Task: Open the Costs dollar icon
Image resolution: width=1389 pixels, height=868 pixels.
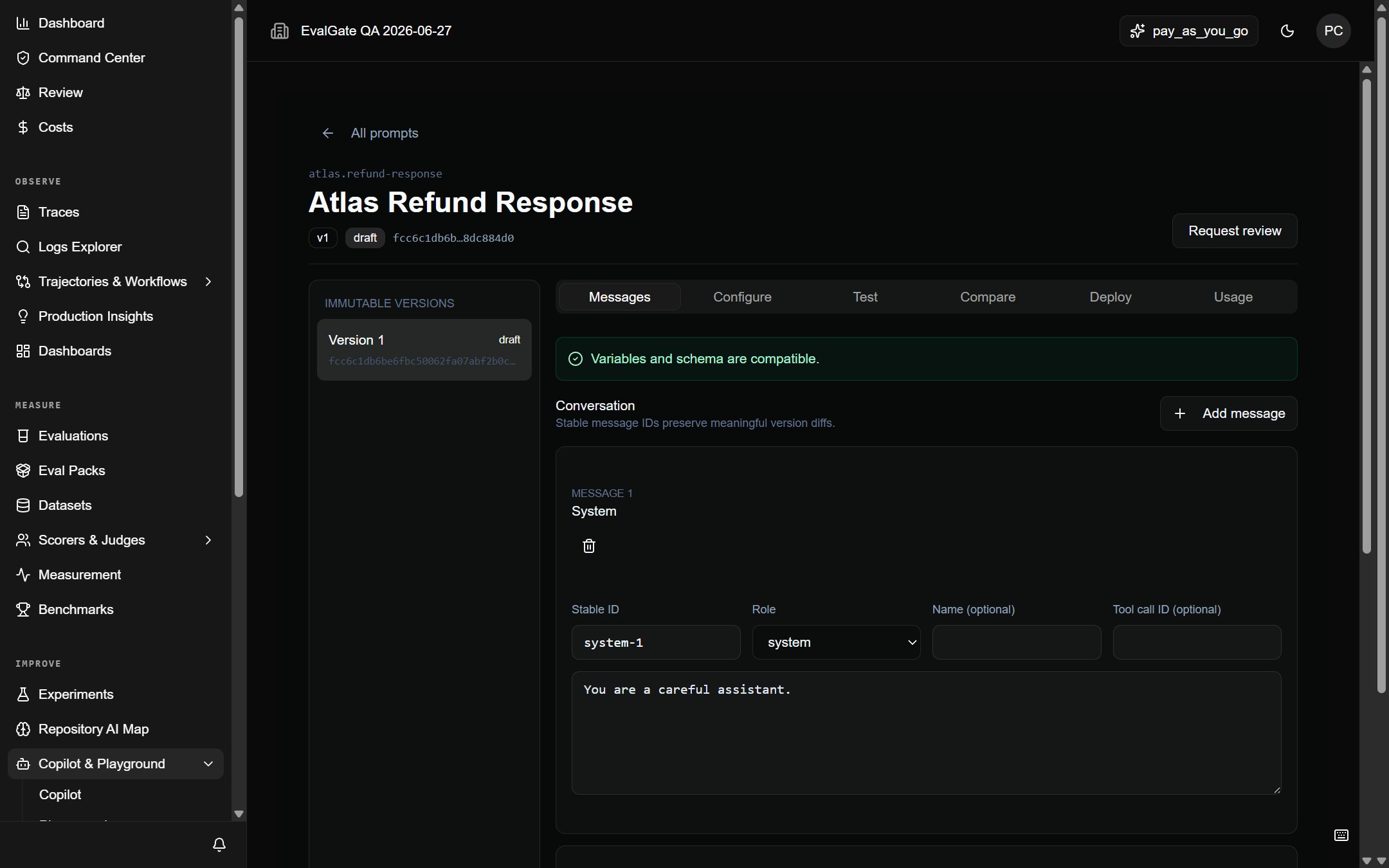Action: pos(23,127)
